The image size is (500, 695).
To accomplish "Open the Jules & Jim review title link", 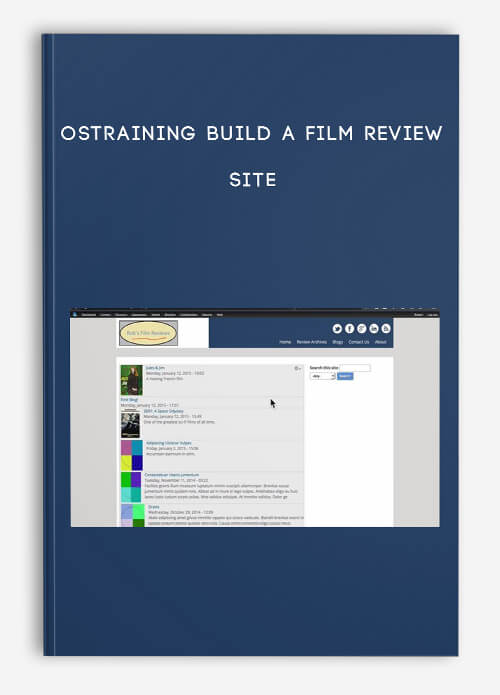I will (155, 368).
